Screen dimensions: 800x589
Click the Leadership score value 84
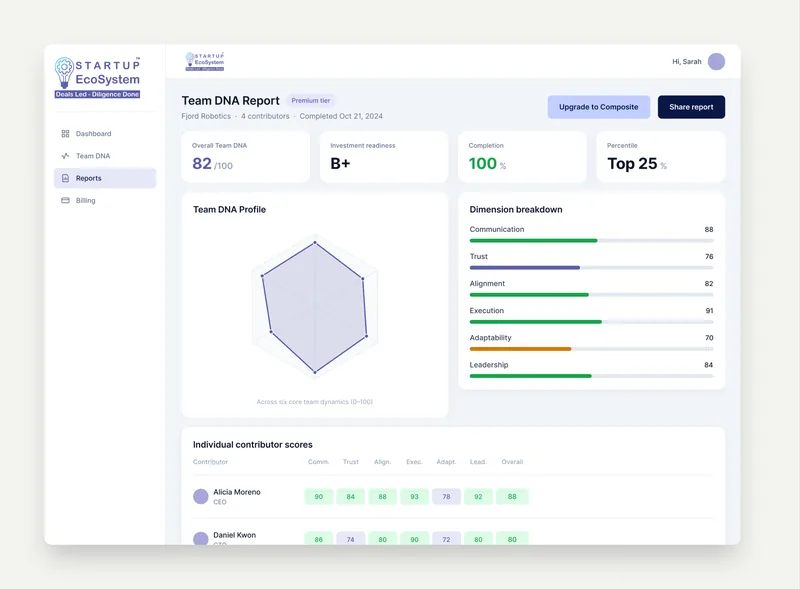(x=708, y=365)
